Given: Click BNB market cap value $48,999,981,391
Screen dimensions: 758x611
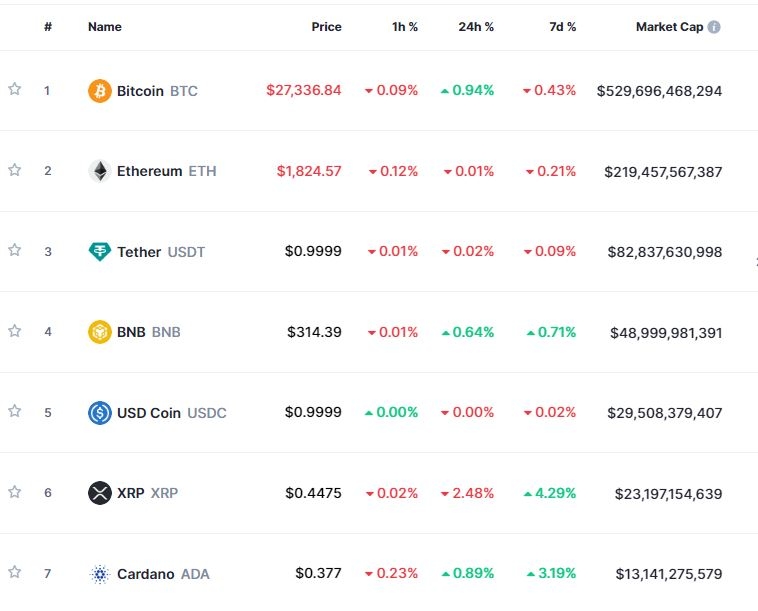Looking at the screenshot, I should [666, 333].
